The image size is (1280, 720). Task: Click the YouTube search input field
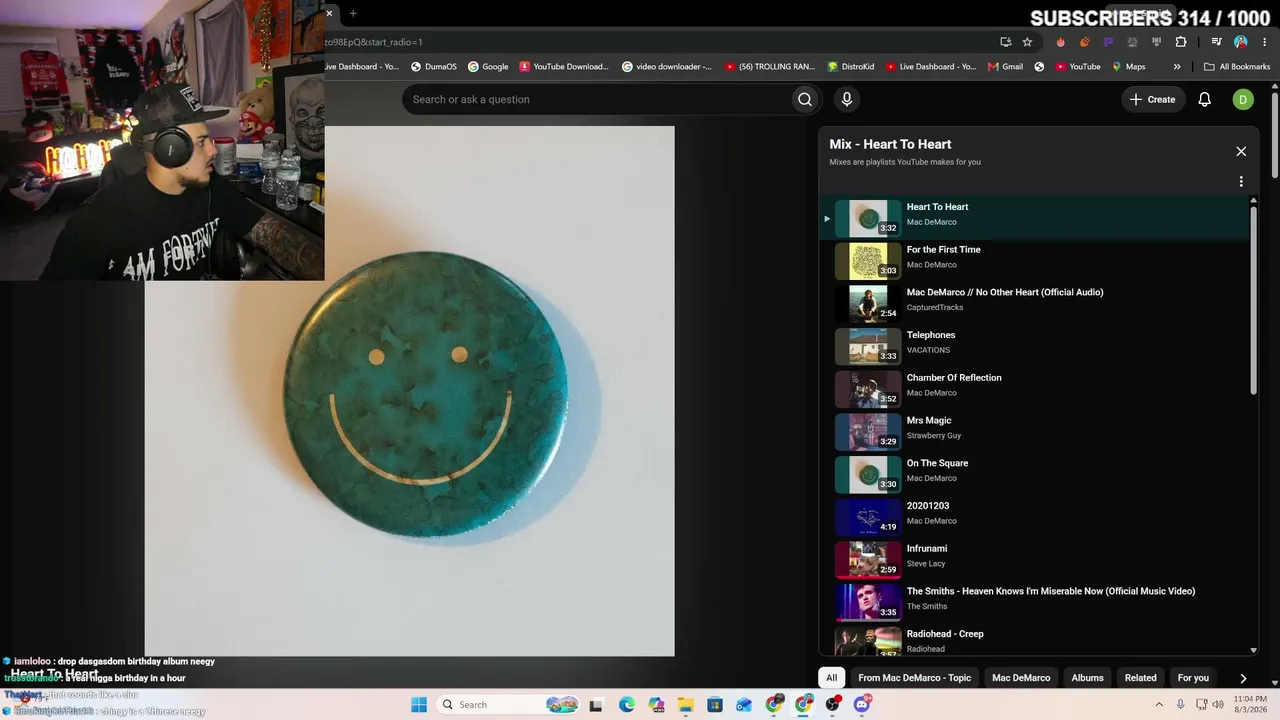point(597,99)
